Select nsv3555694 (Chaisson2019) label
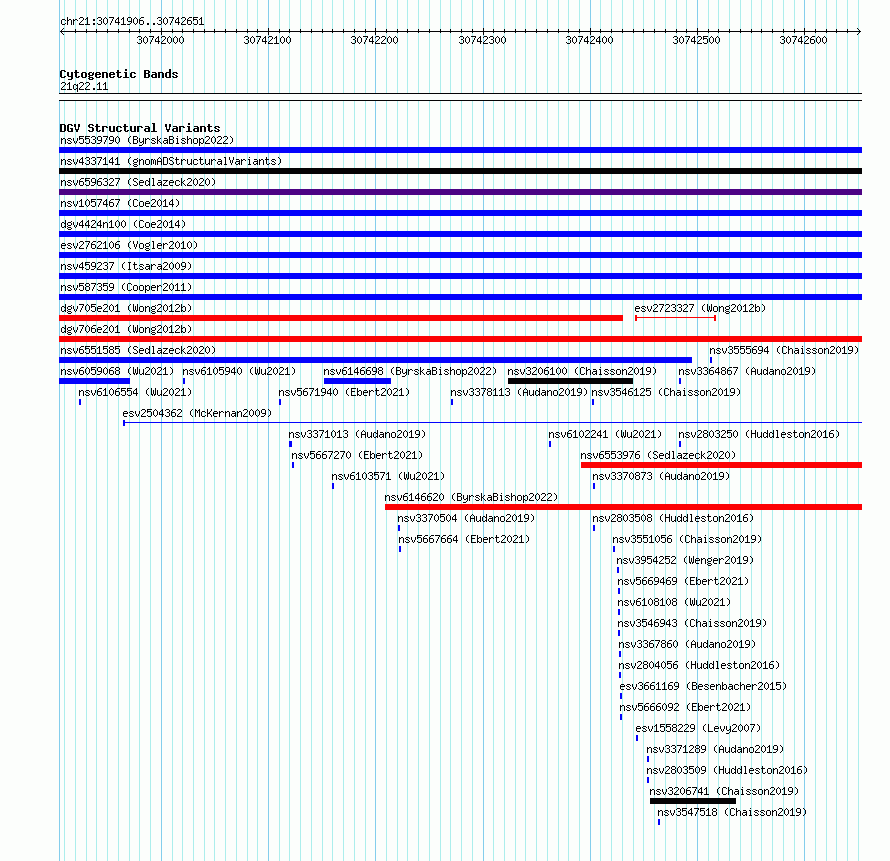Screen dimensions: 890x861 point(784,350)
